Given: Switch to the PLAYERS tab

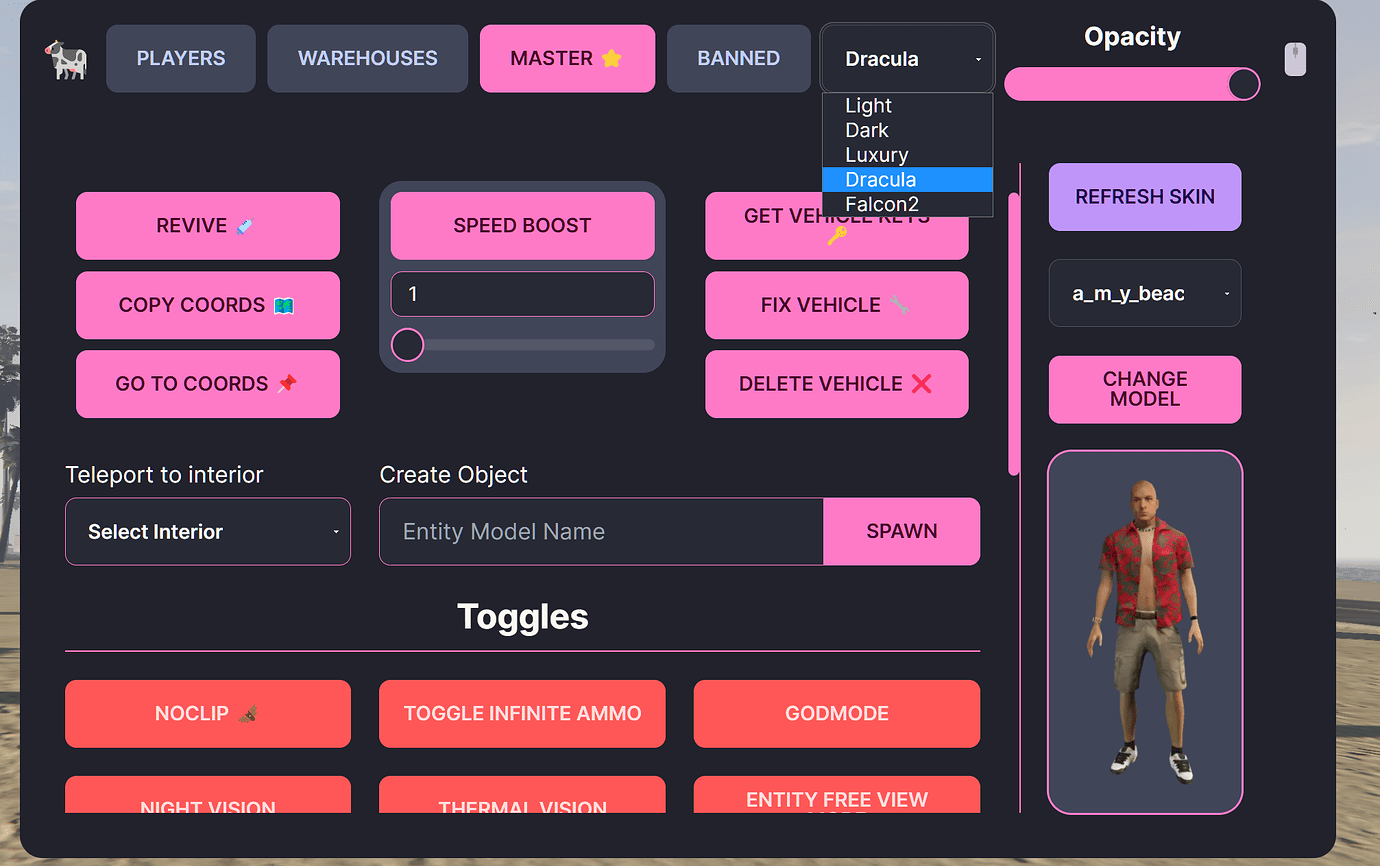Looking at the screenshot, I should point(180,58).
